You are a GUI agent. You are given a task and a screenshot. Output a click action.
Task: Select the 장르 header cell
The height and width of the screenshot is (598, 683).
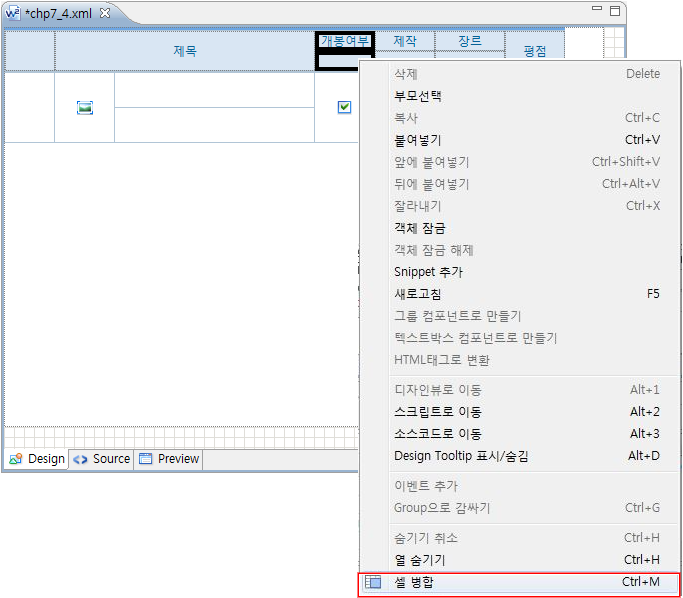(x=469, y=41)
